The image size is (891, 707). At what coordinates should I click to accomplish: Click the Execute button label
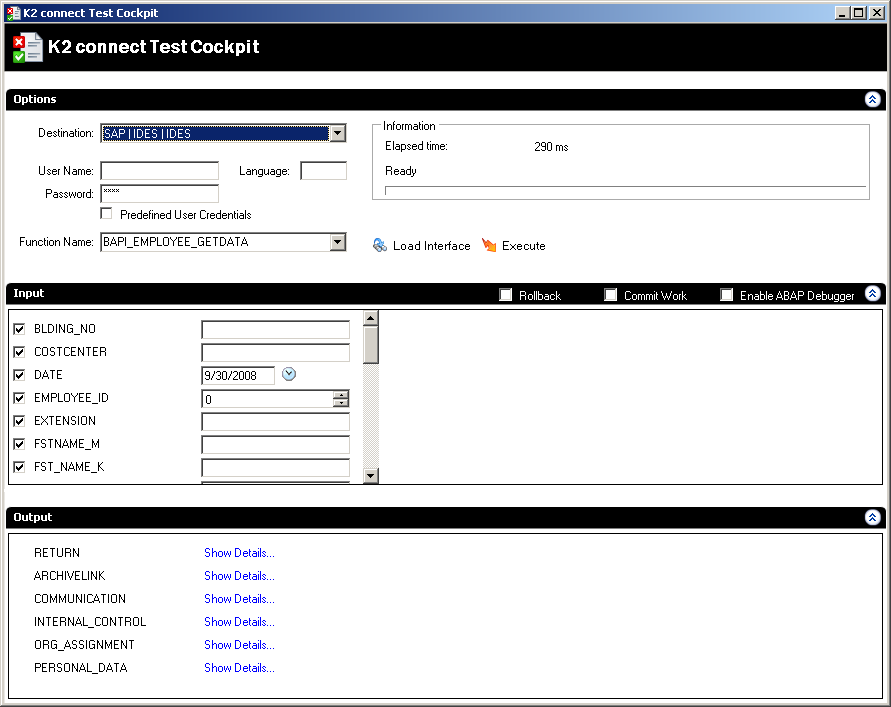[523, 246]
